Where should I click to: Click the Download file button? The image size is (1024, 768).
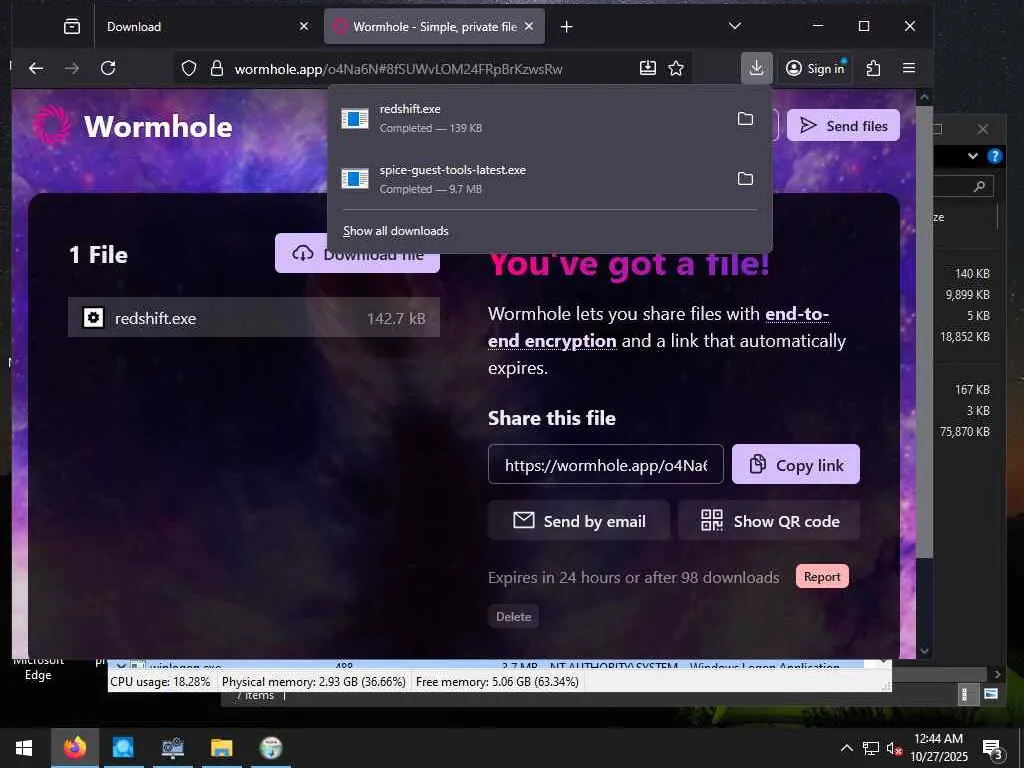pyautogui.click(x=357, y=253)
